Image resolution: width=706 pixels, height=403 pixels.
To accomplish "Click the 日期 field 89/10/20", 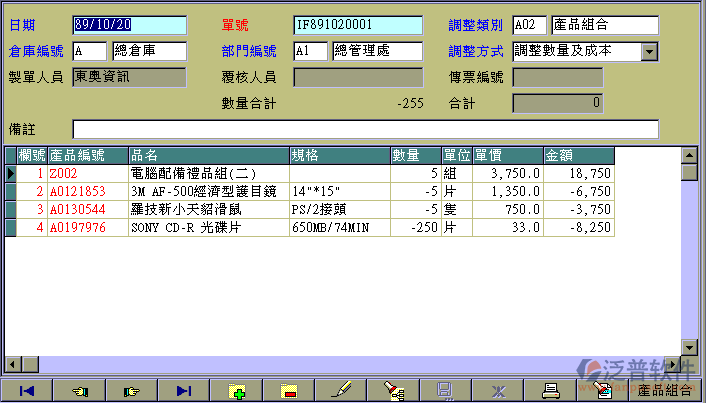I will (130, 25).
